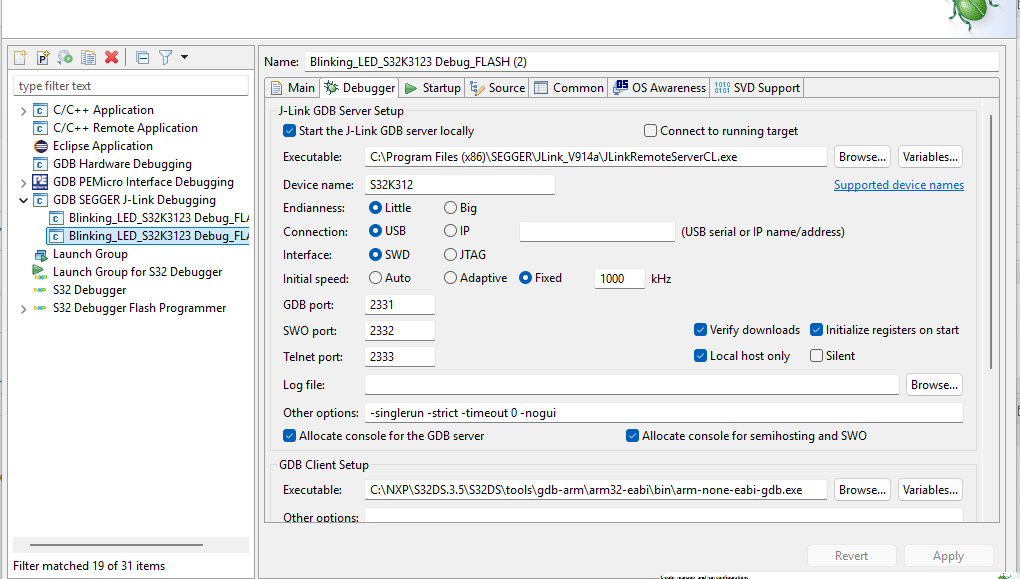This screenshot has height=579, width=1020.
Task: Switch to the Common tab
Action: click(x=569, y=88)
